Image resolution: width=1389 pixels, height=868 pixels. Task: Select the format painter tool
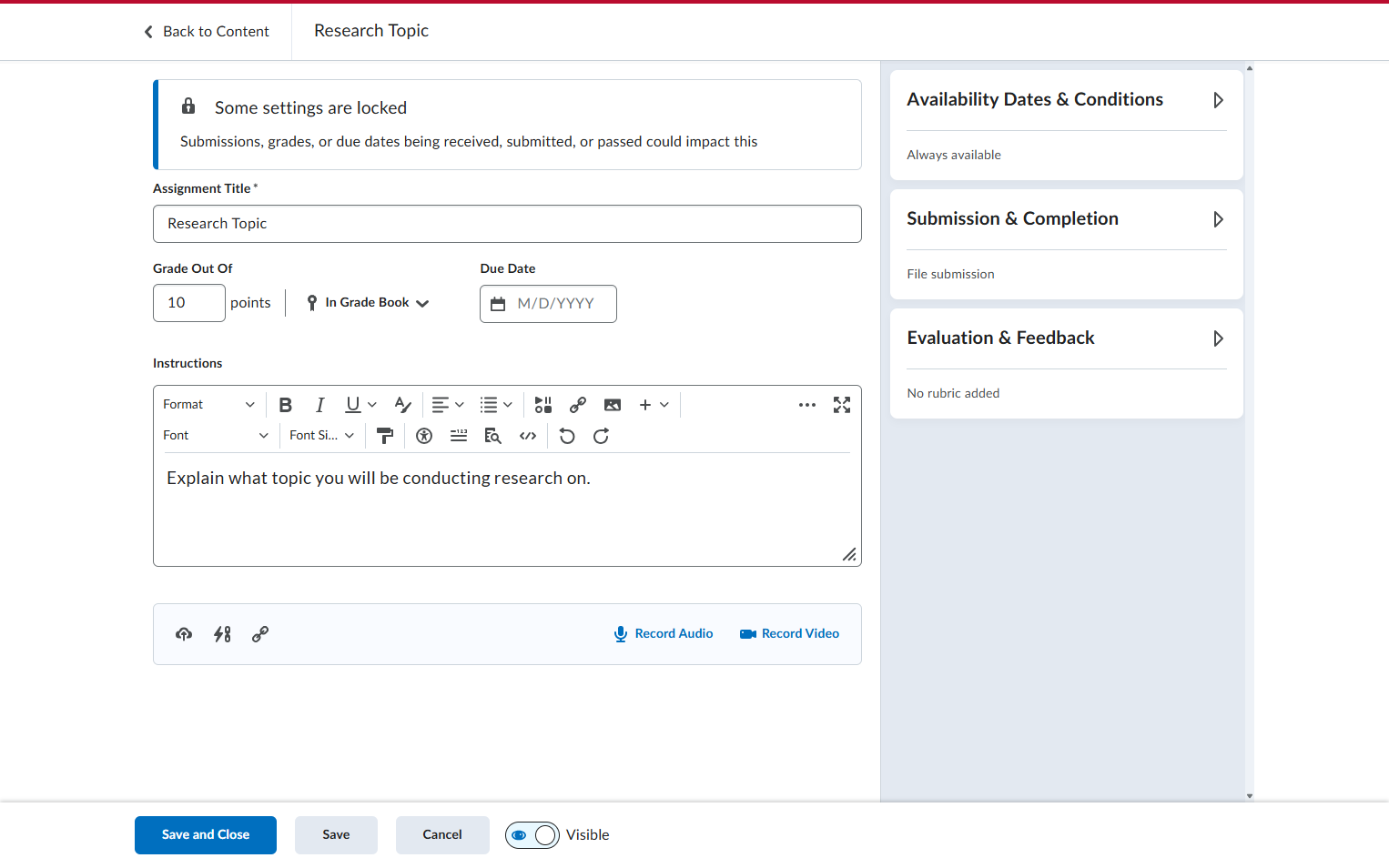pyautogui.click(x=385, y=436)
